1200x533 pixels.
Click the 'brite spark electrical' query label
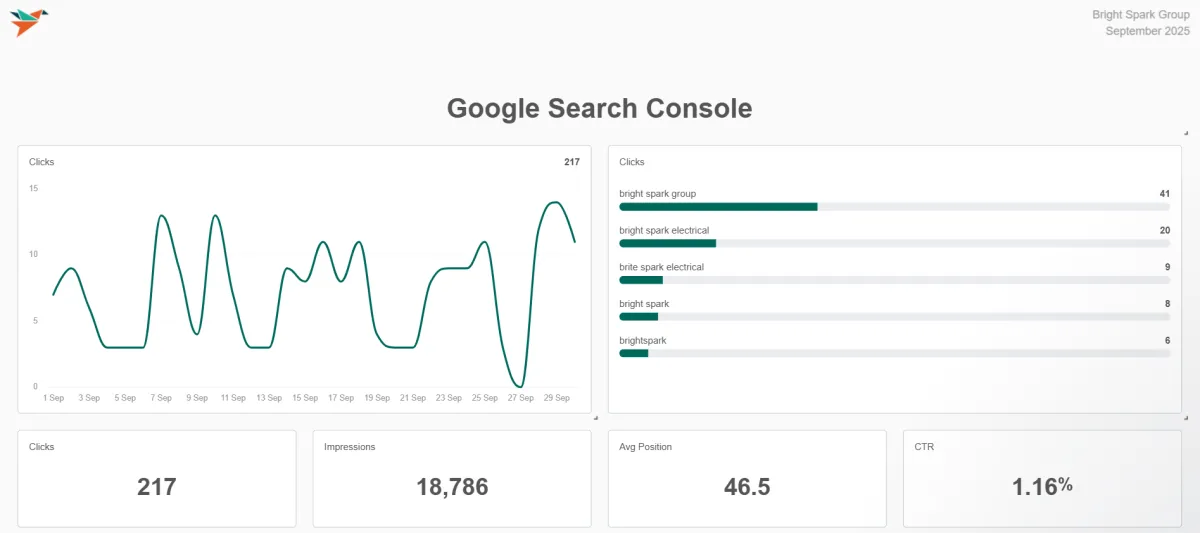point(661,267)
